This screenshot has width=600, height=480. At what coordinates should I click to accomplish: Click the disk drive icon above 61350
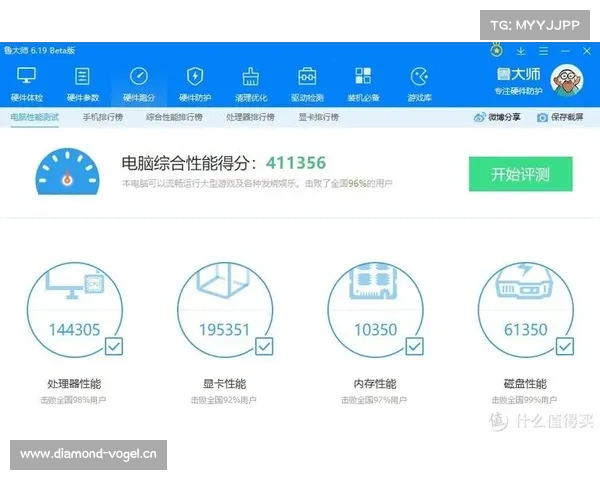[524, 281]
